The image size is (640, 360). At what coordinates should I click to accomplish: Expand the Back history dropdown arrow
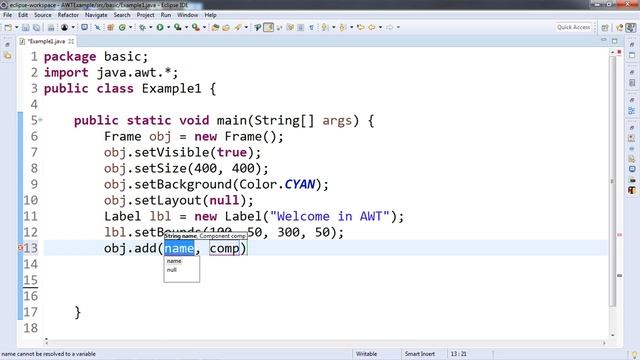pyautogui.click(x=380, y=27)
